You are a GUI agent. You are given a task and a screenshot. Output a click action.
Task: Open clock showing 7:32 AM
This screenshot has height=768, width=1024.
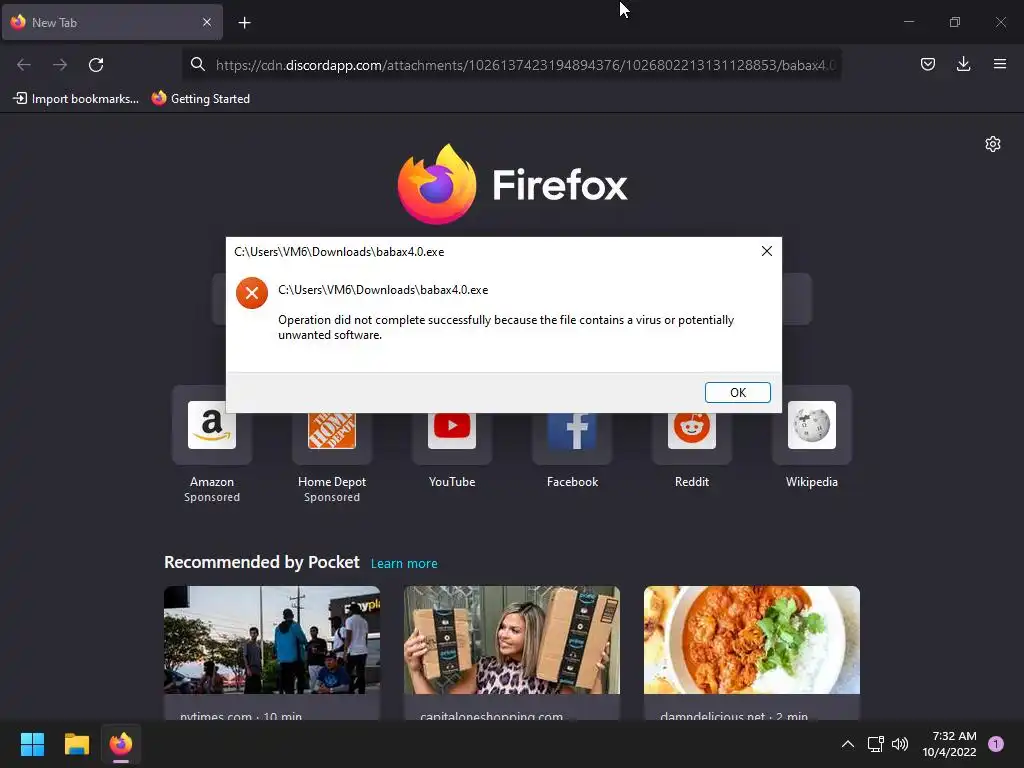(949, 744)
